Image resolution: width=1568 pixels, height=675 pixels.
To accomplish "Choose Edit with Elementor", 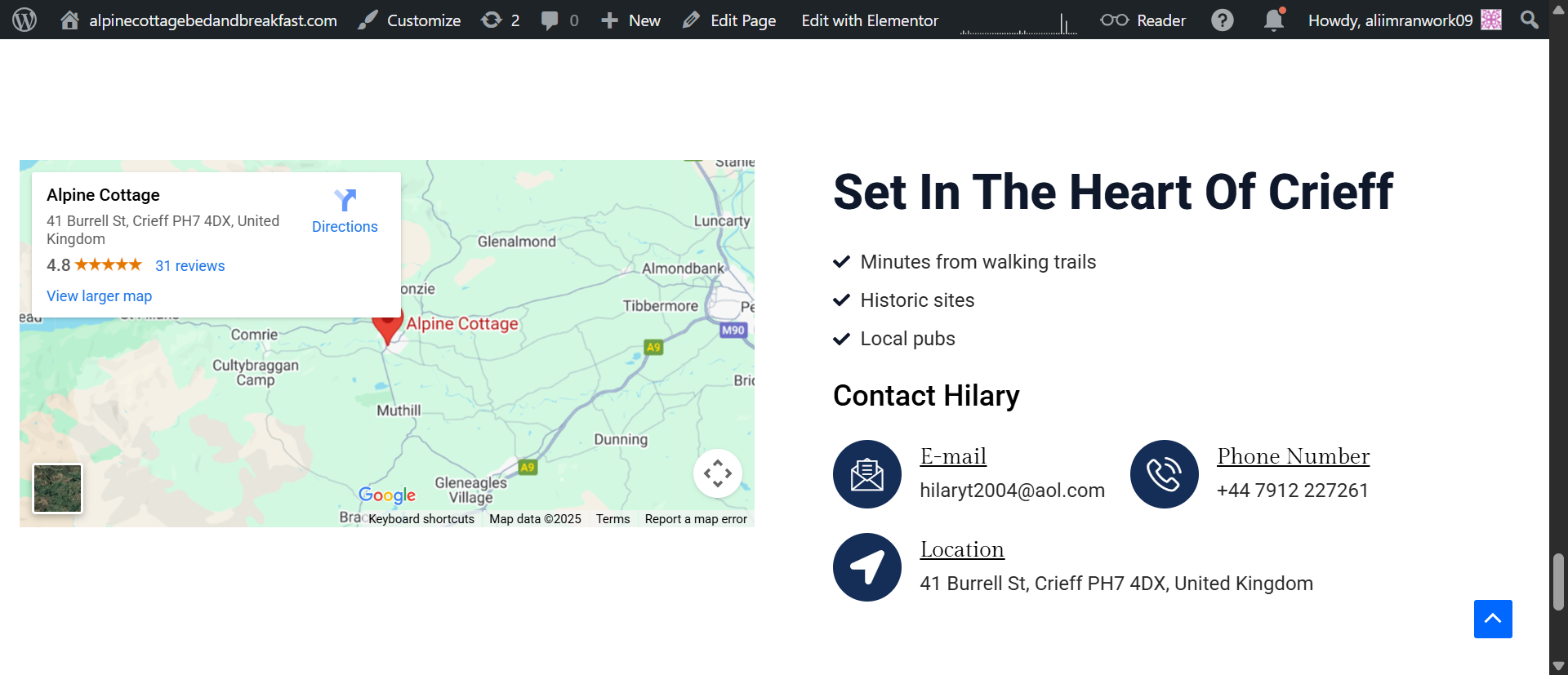I will [869, 20].
